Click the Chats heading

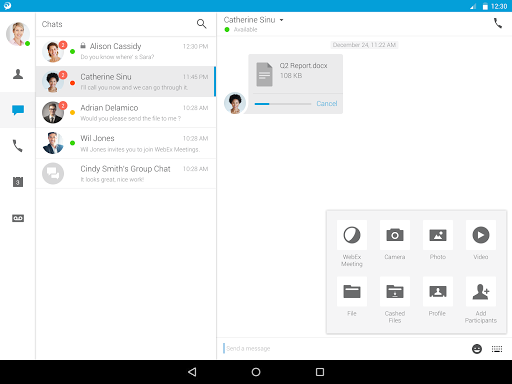(52, 24)
